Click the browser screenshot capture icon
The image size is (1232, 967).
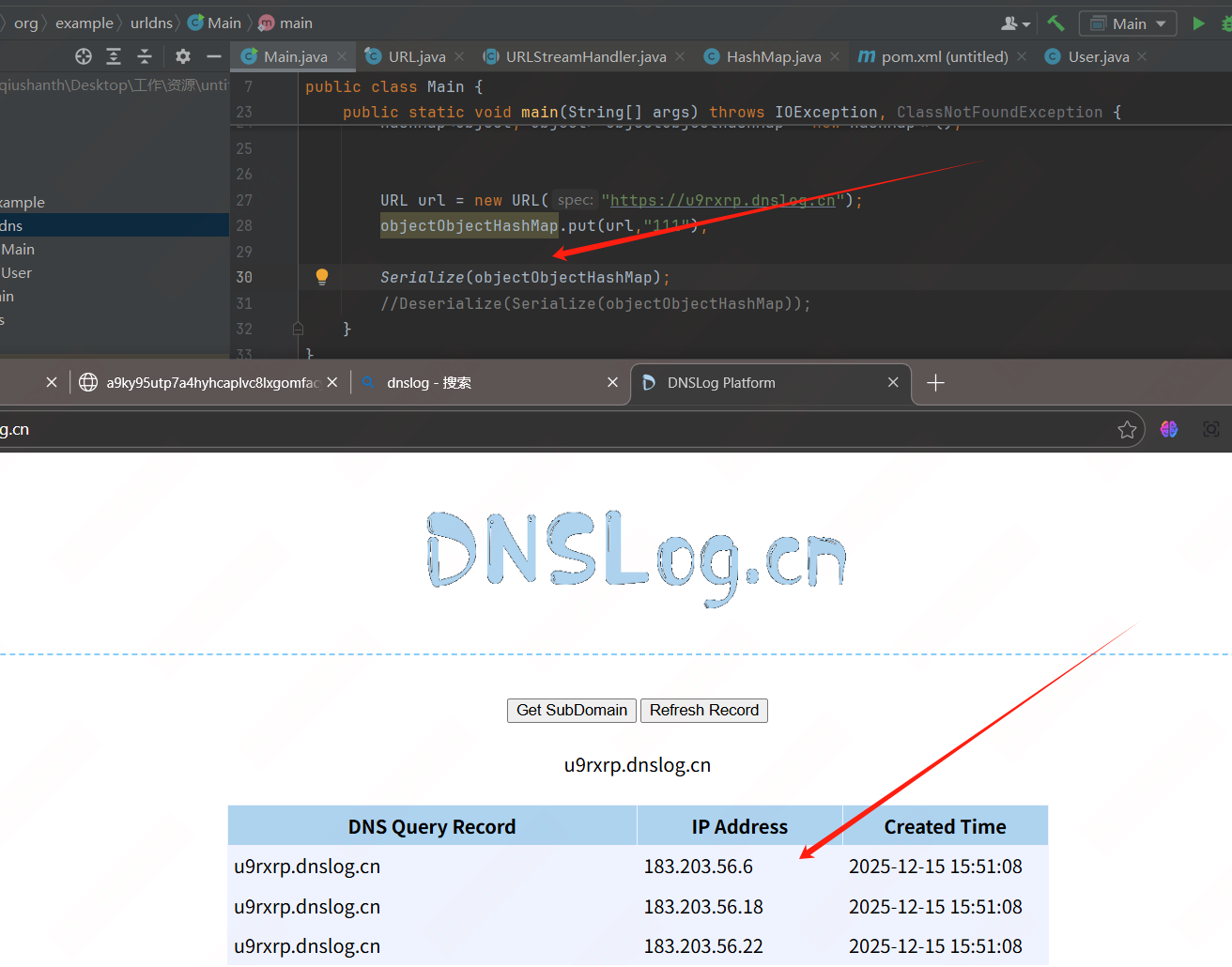1211,429
